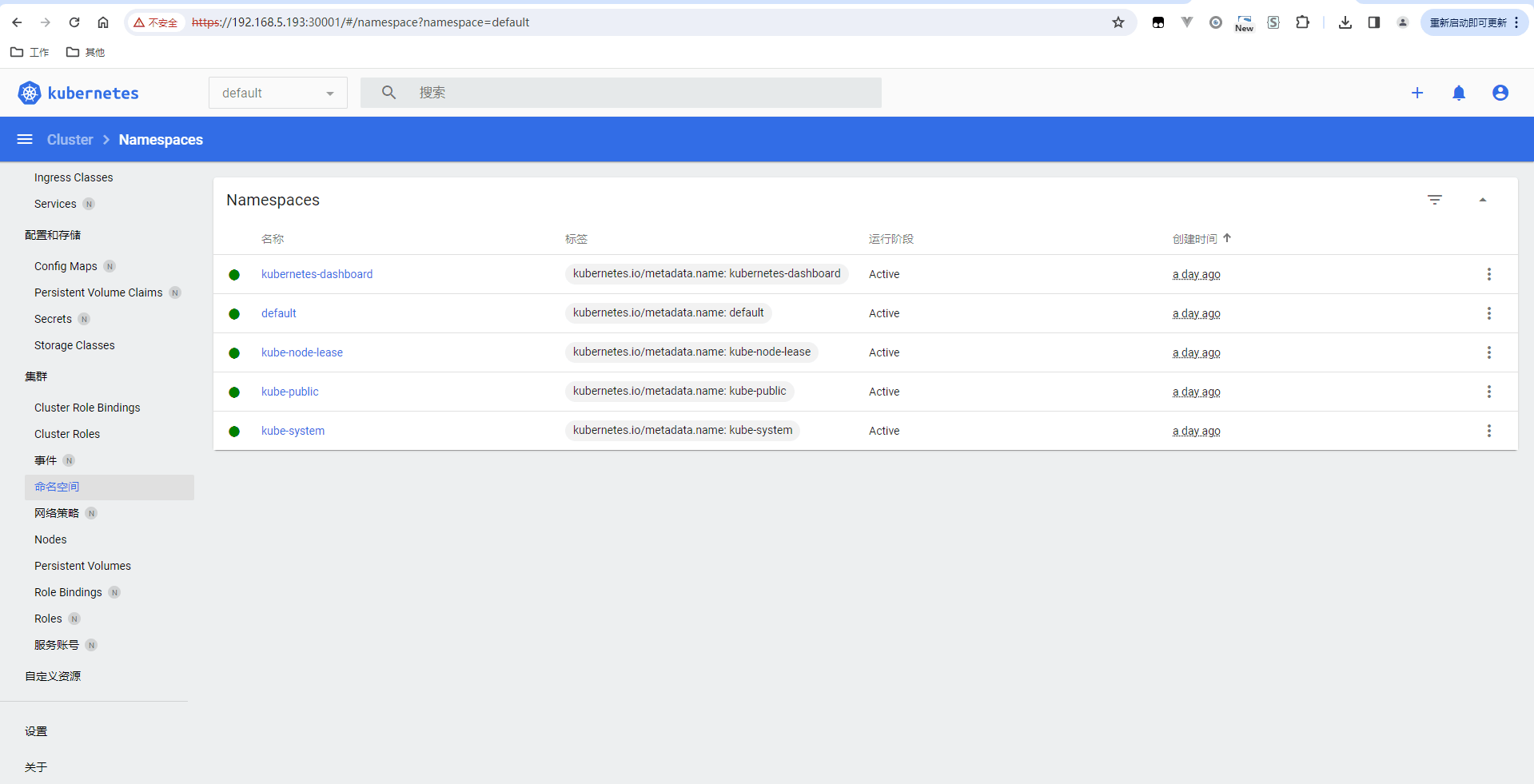Select 命名空间 in sidebar
1534x784 pixels.
coord(110,487)
